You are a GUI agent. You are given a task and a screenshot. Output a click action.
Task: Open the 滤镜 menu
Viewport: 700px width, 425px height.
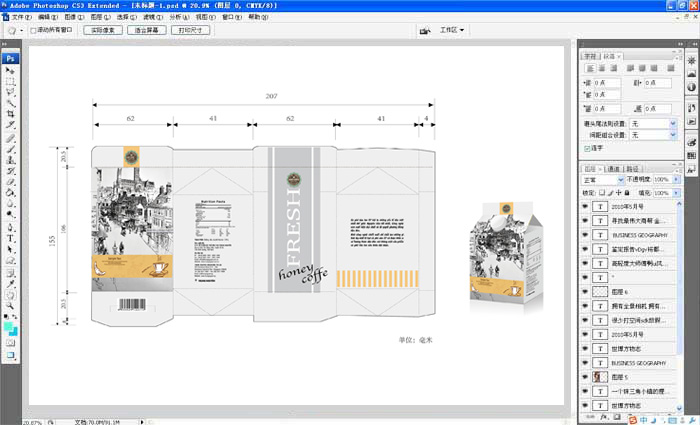151,17
